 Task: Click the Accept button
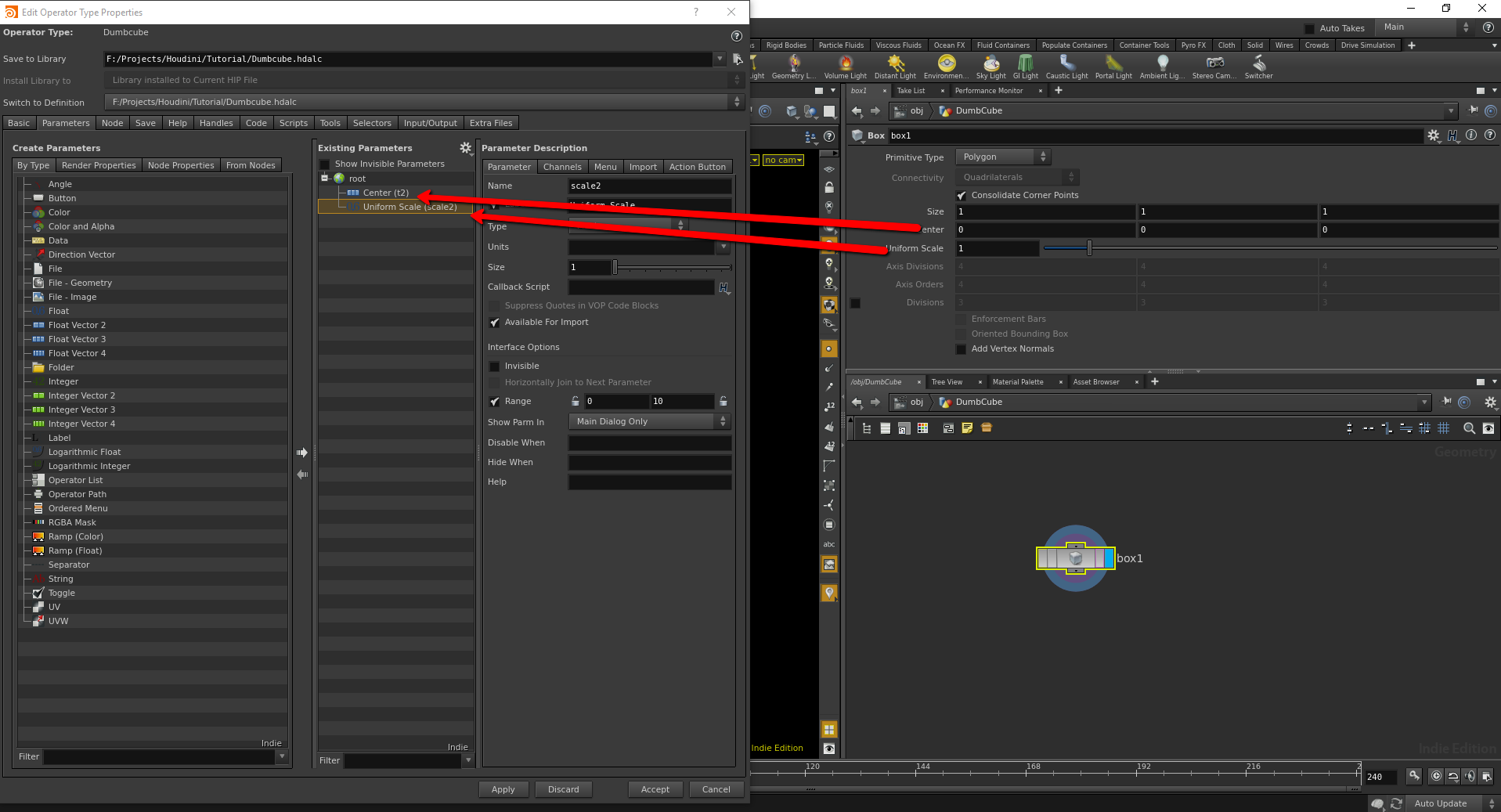pyautogui.click(x=655, y=789)
